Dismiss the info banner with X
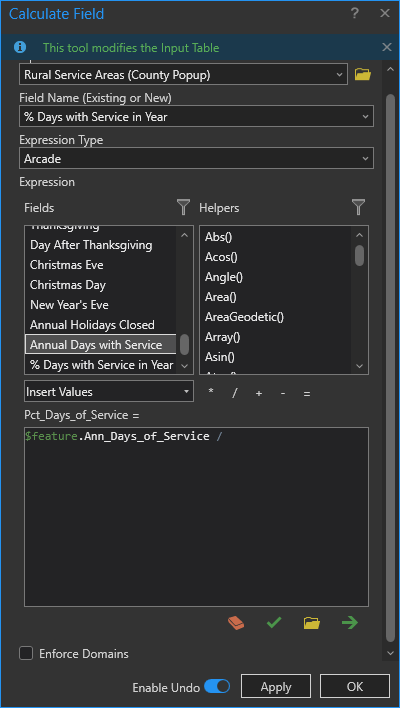The width and height of the screenshot is (400, 708). (387, 47)
